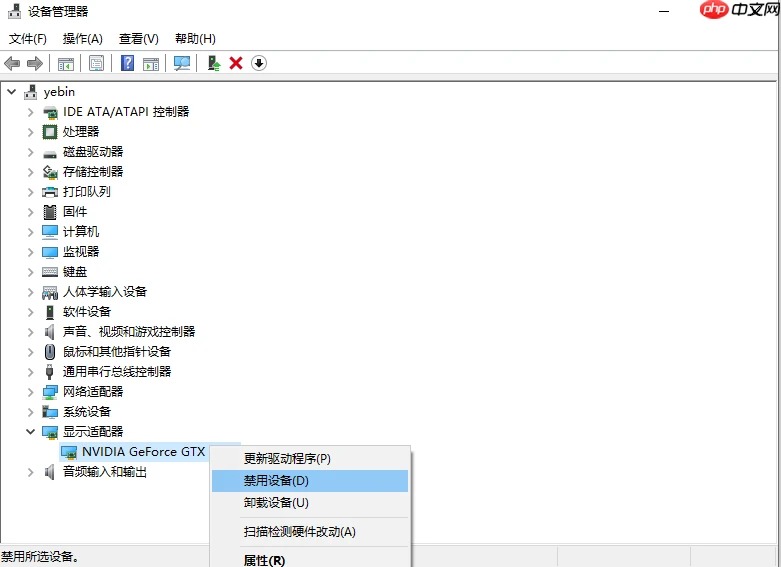Click the Device Manager title bar icon
The width and height of the screenshot is (781, 567).
pos(14,11)
